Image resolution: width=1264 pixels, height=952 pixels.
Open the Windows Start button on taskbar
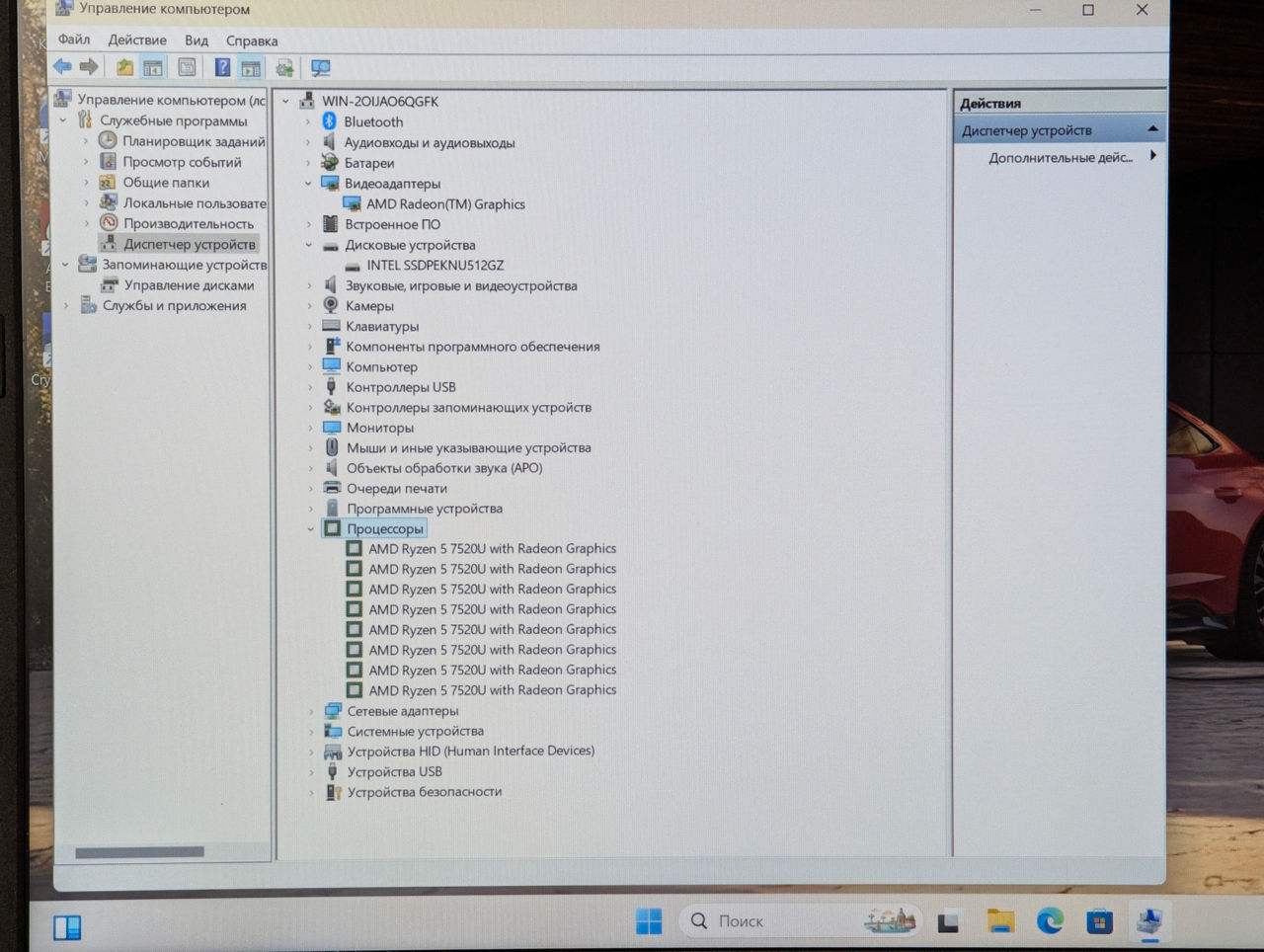[x=649, y=920]
